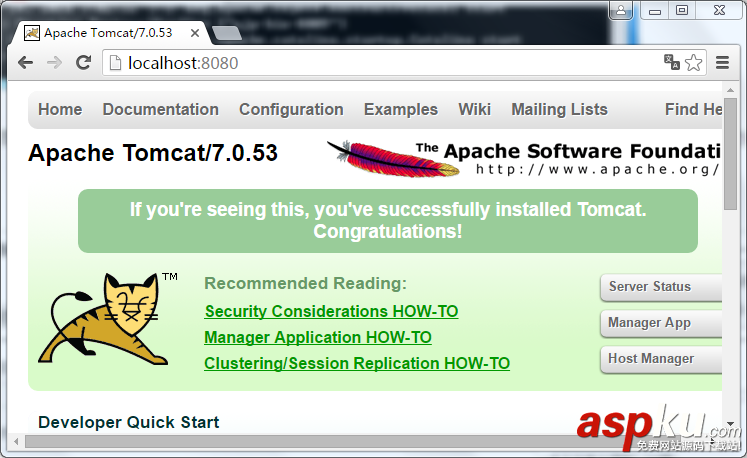Screen dimensions: 747x458
Task: Click the Developer Quick Start heading
Action: (129, 422)
